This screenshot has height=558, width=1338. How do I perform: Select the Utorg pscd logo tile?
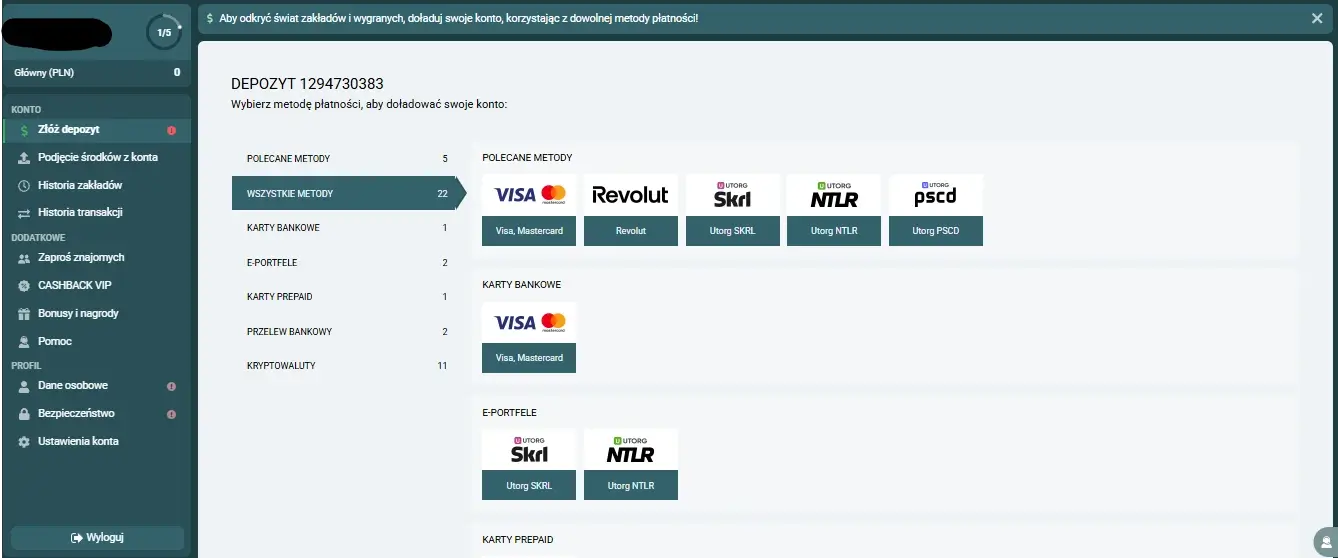pos(935,195)
